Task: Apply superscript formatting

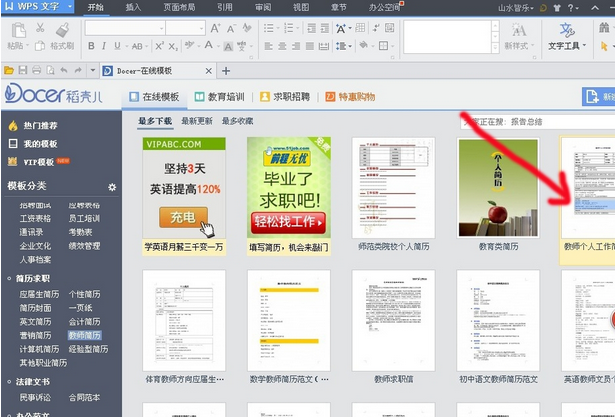Action: click(159, 46)
